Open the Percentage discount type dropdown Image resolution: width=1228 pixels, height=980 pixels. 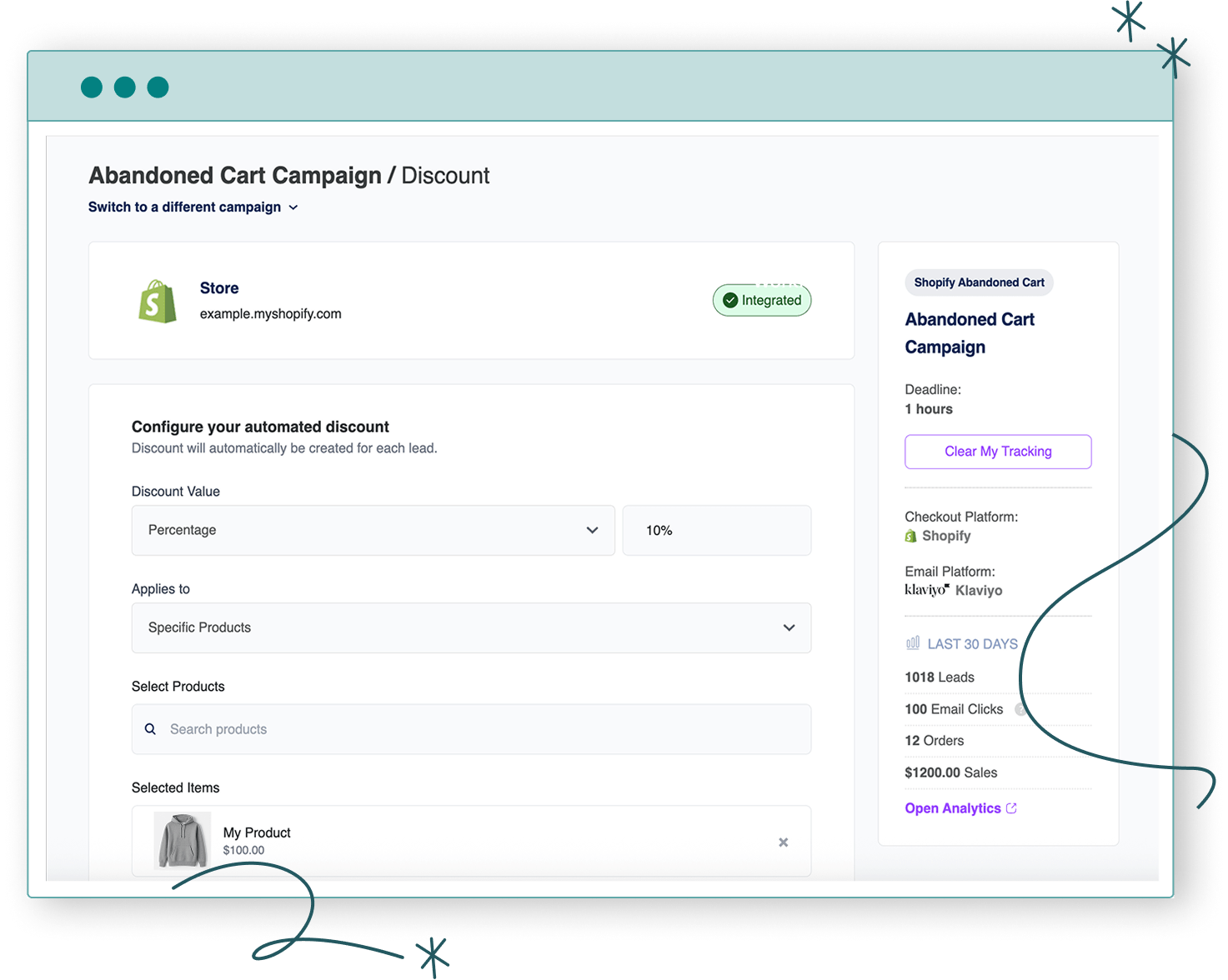coord(373,530)
